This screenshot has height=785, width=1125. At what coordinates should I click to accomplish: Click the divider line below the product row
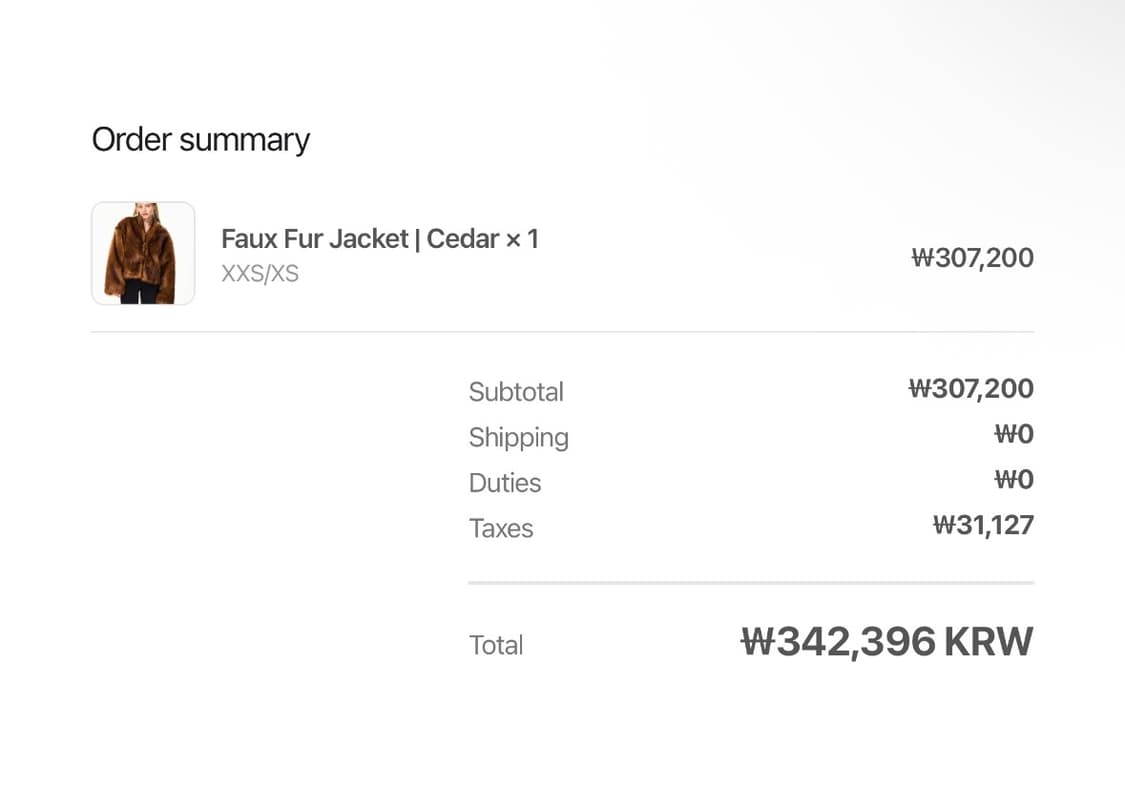(562, 331)
